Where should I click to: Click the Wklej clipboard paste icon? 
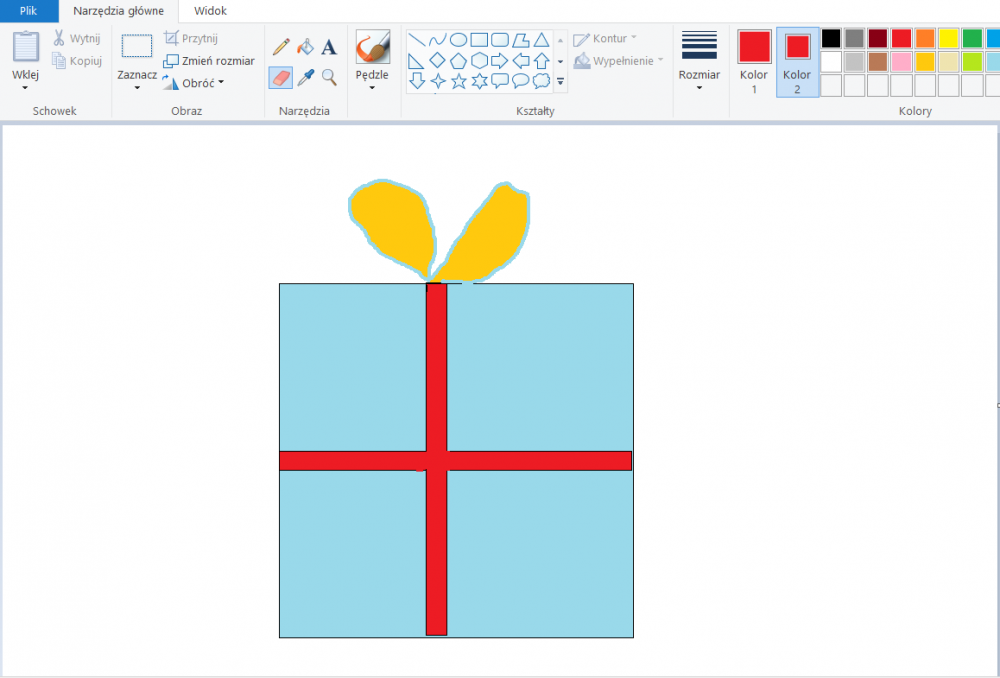click(x=26, y=47)
